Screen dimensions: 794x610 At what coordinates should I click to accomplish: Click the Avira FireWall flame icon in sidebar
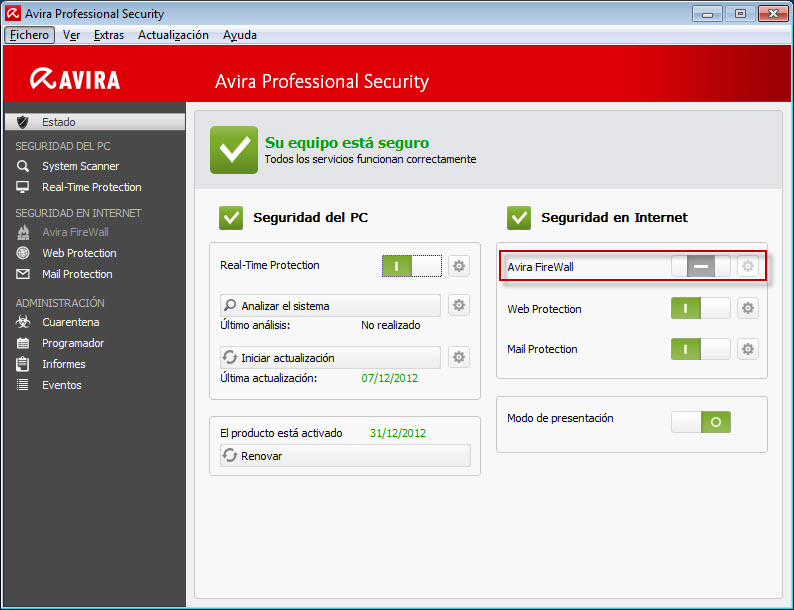point(23,232)
